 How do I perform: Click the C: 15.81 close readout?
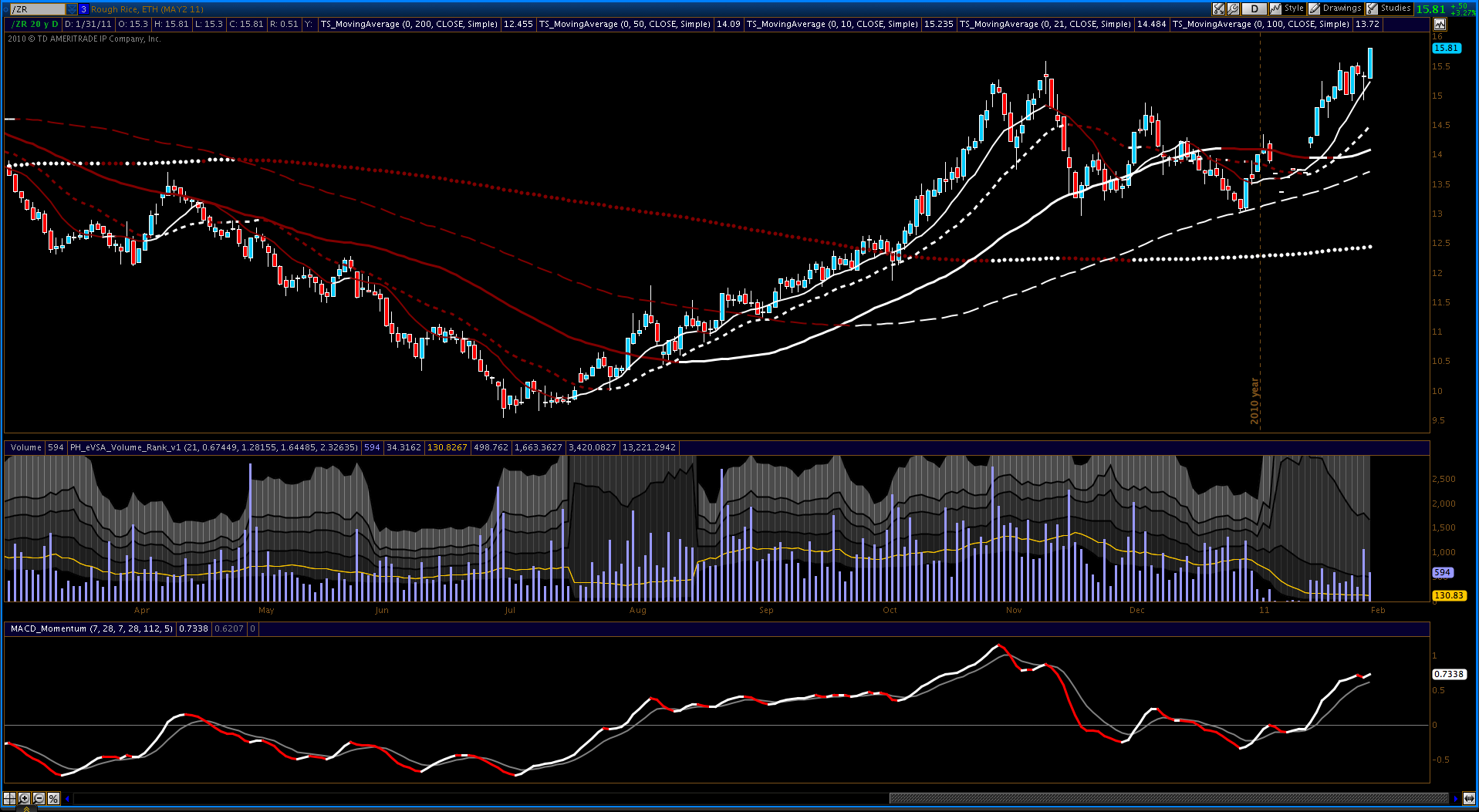pyautogui.click(x=246, y=25)
